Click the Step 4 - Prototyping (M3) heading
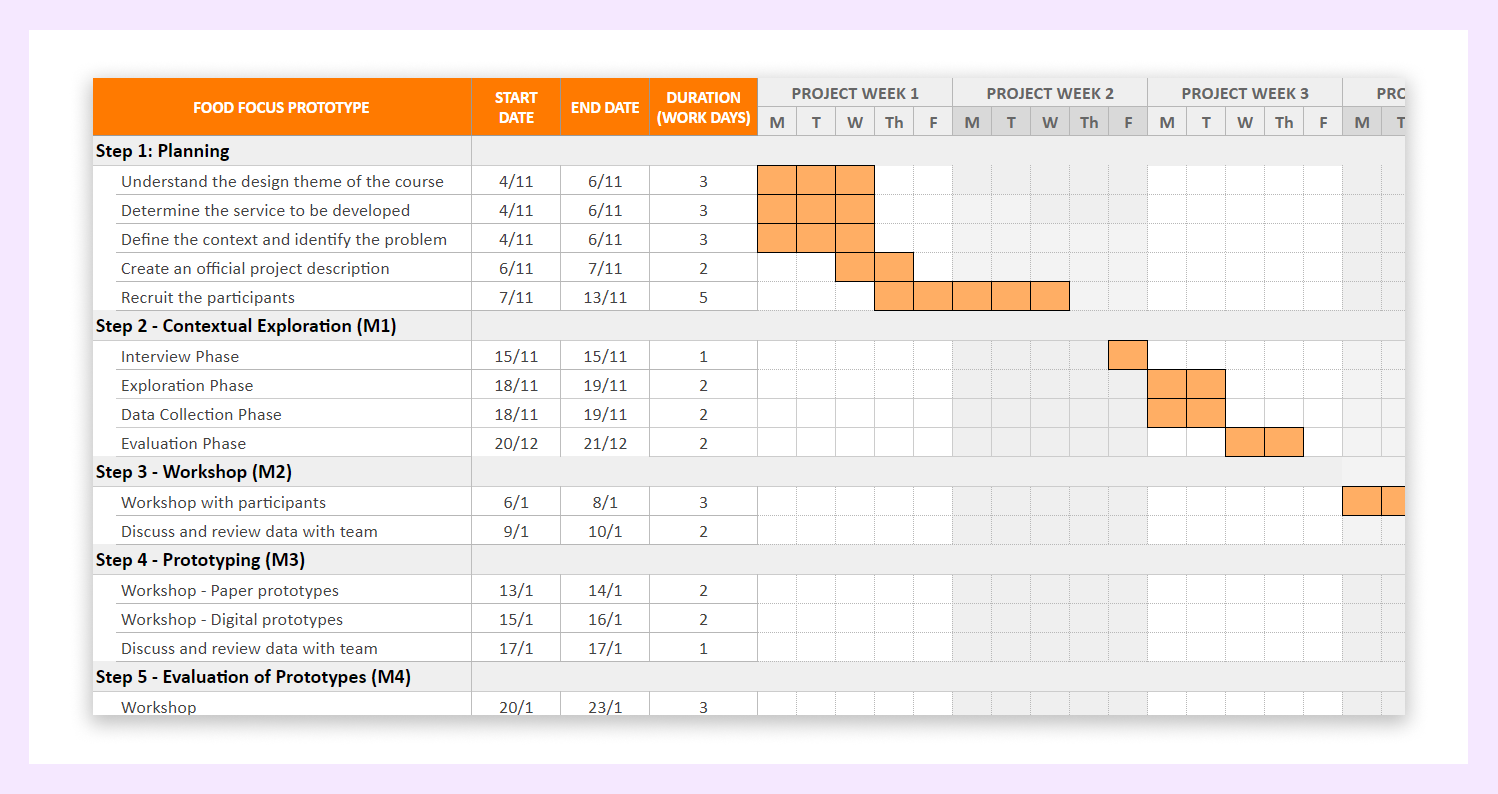The image size is (1498, 794). coord(201,560)
